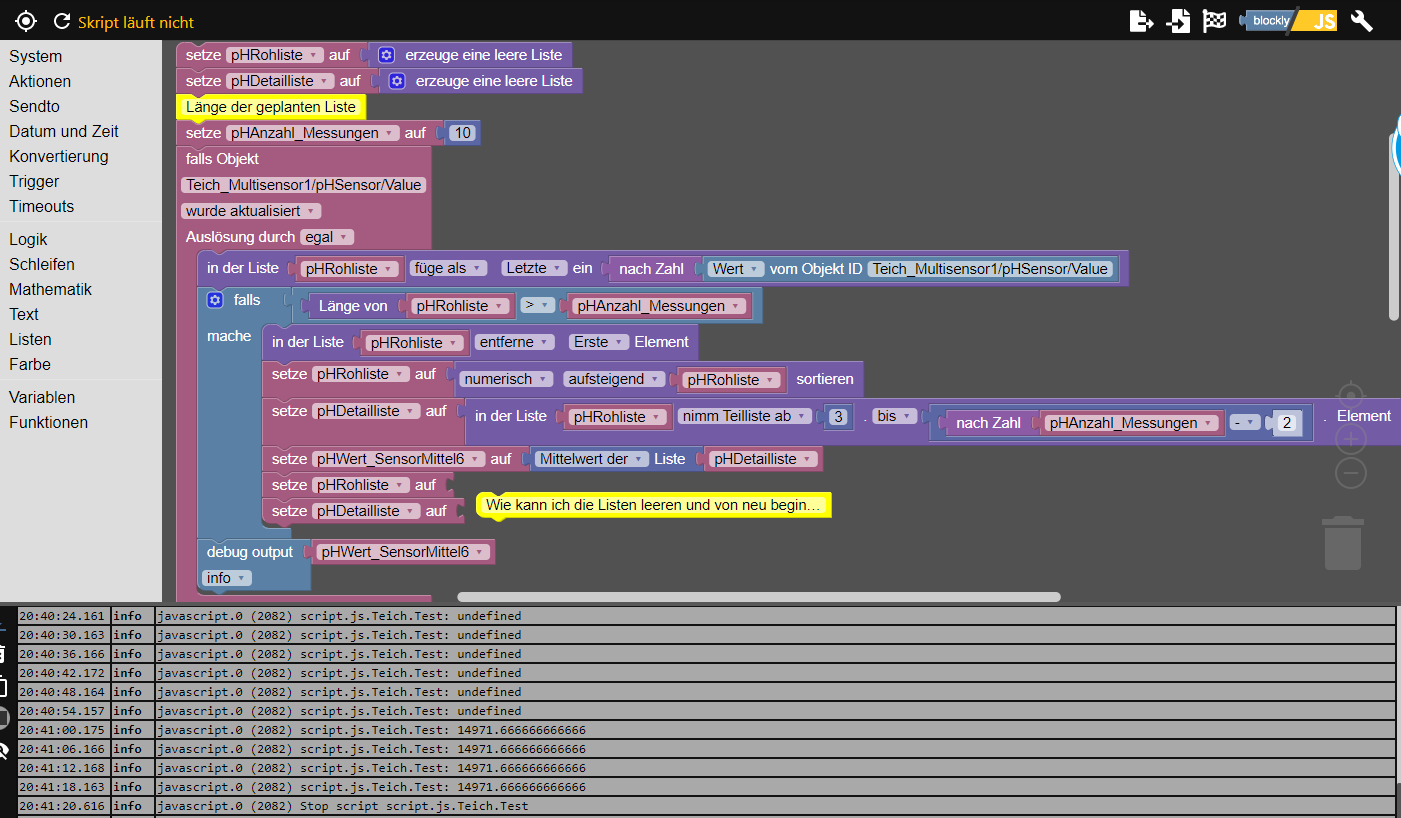The image size is (1401, 818).
Task: Click the log entry at 20:40:24.161
Action: [706, 616]
